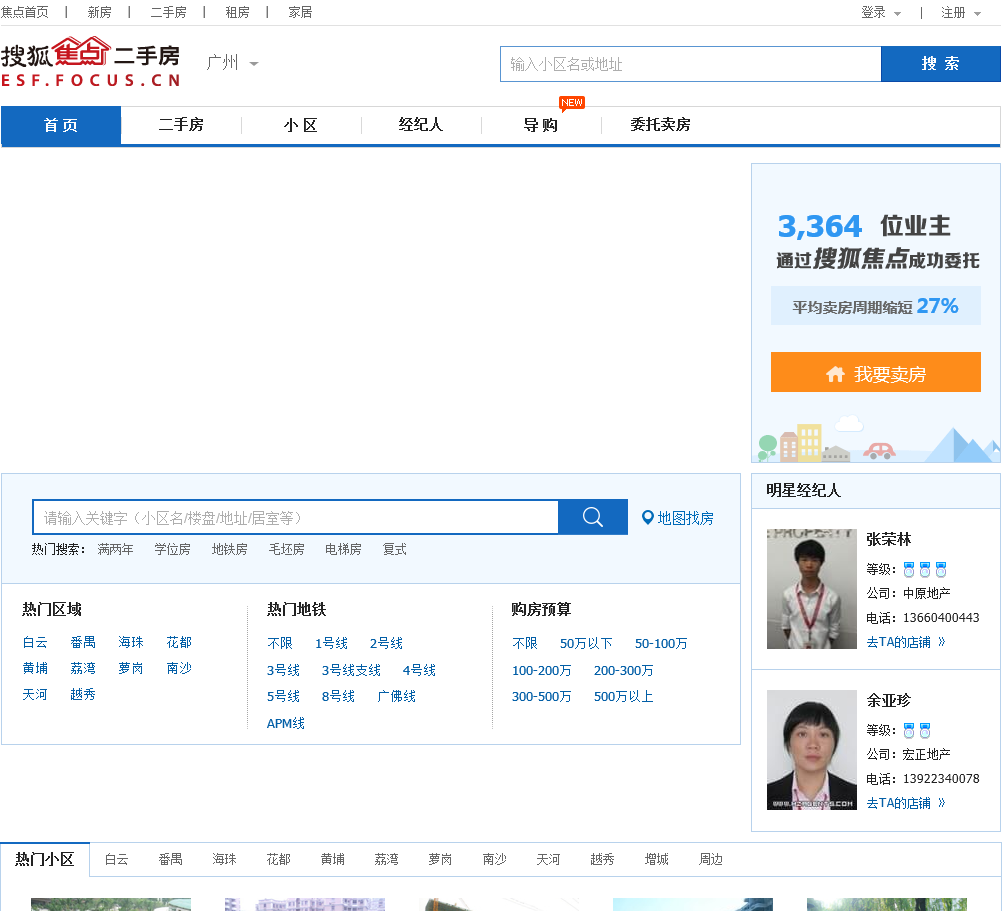Viewport: 1002px width, 911px height.
Task: Open the 地图找房 link
Action: (x=685, y=518)
